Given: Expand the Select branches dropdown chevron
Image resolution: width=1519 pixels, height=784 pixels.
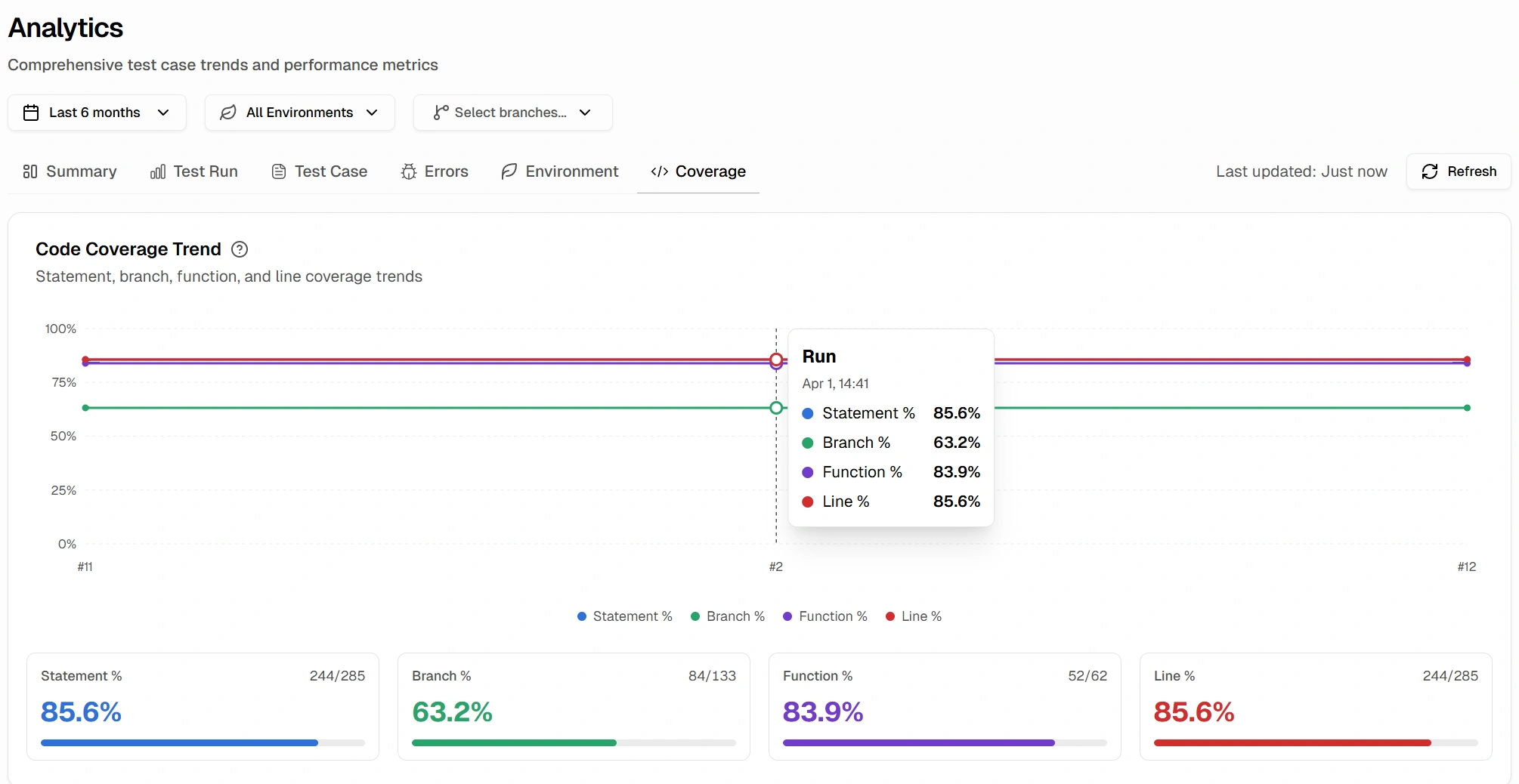Looking at the screenshot, I should point(585,113).
